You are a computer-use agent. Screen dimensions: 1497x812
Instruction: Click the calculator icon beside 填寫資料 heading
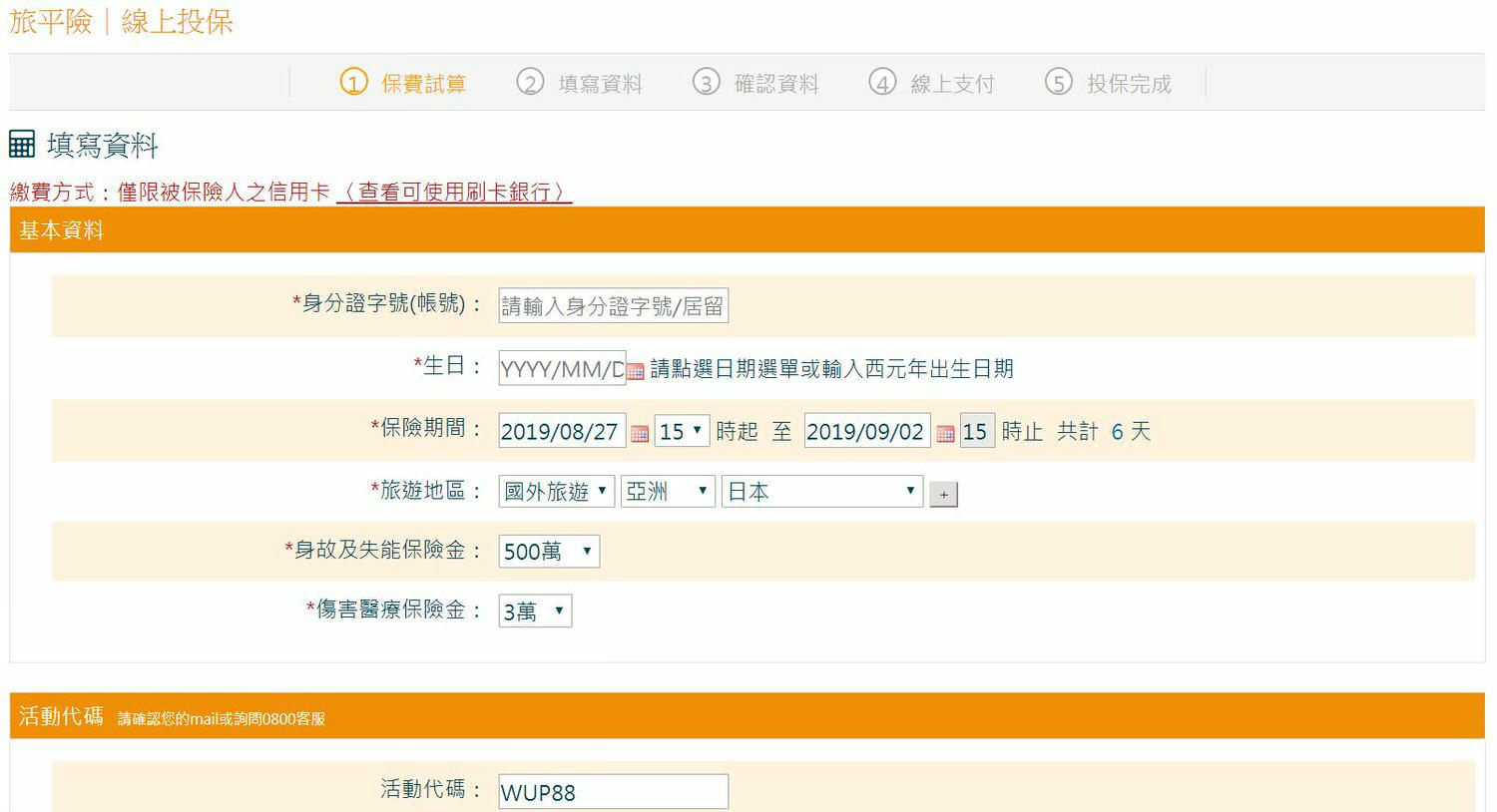coord(22,144)
